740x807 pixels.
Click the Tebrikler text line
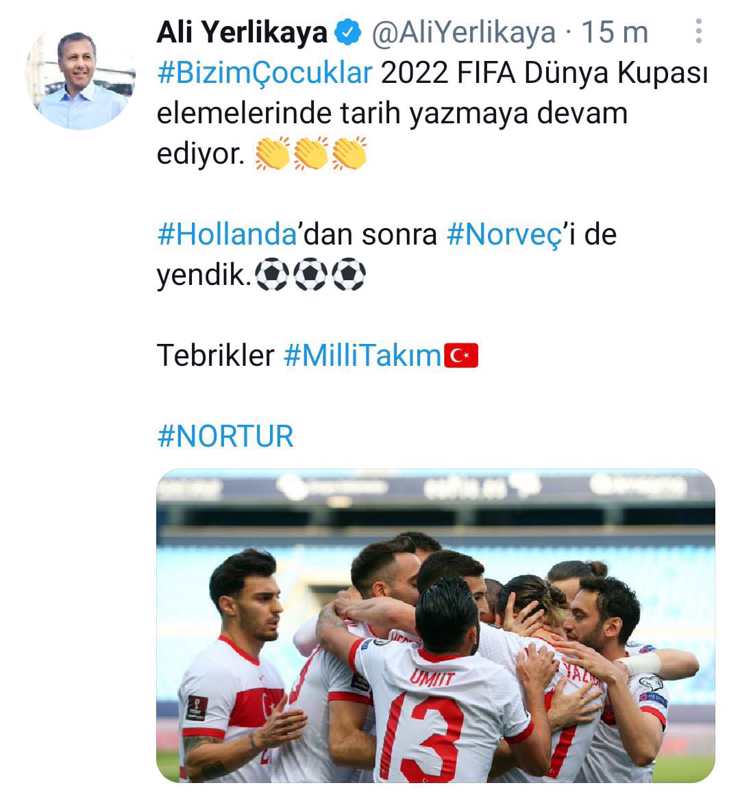318,356
